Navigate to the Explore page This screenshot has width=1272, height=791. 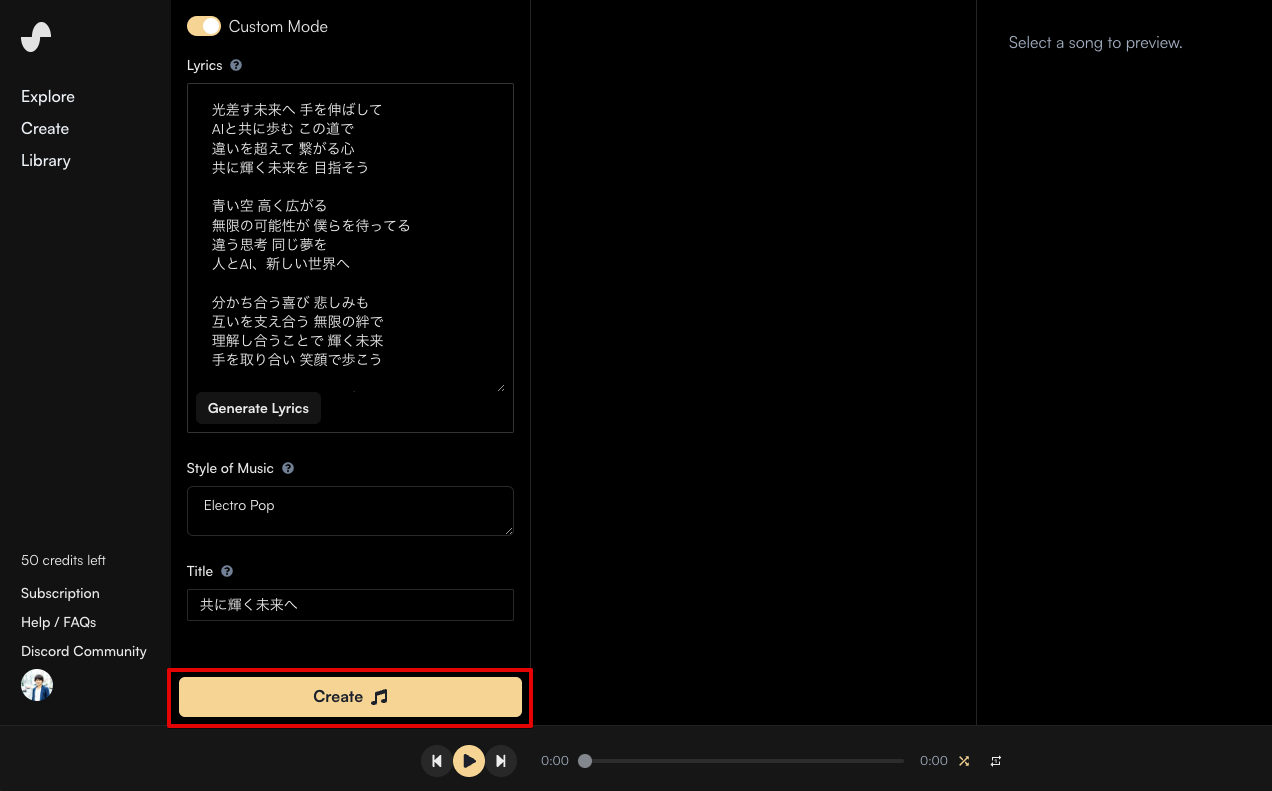(47, 96)
